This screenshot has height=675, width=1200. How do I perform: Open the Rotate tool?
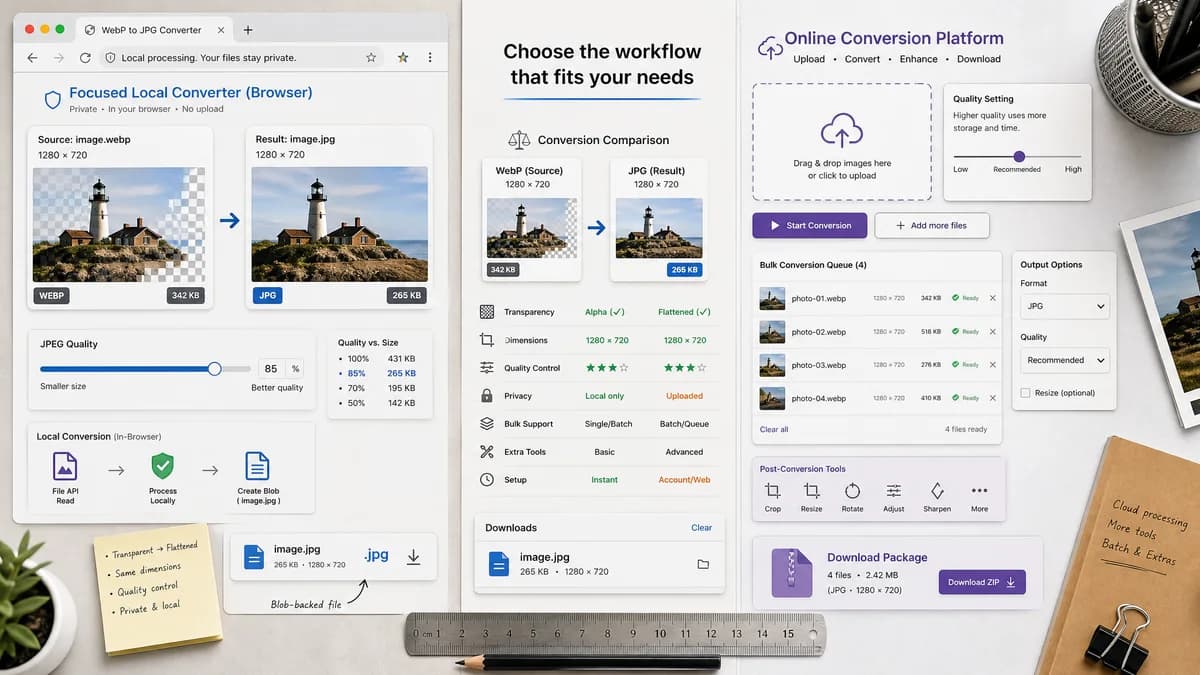tap(852, 491)
